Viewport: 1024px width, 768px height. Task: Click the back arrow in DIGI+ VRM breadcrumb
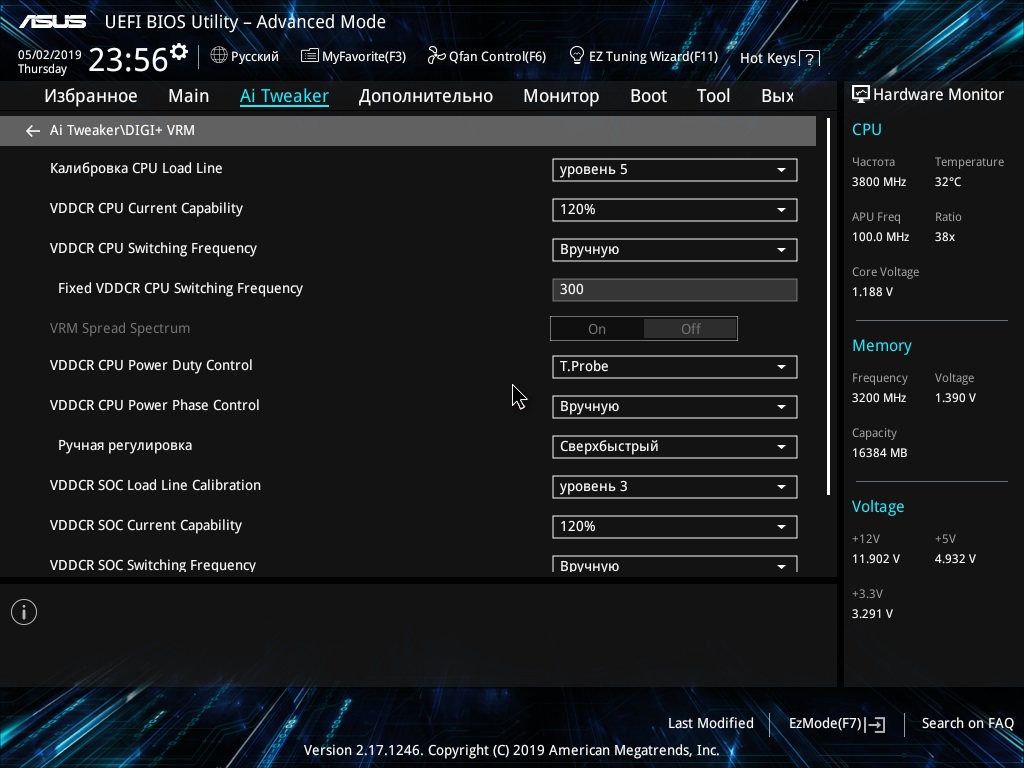click(x=33, y=131)
